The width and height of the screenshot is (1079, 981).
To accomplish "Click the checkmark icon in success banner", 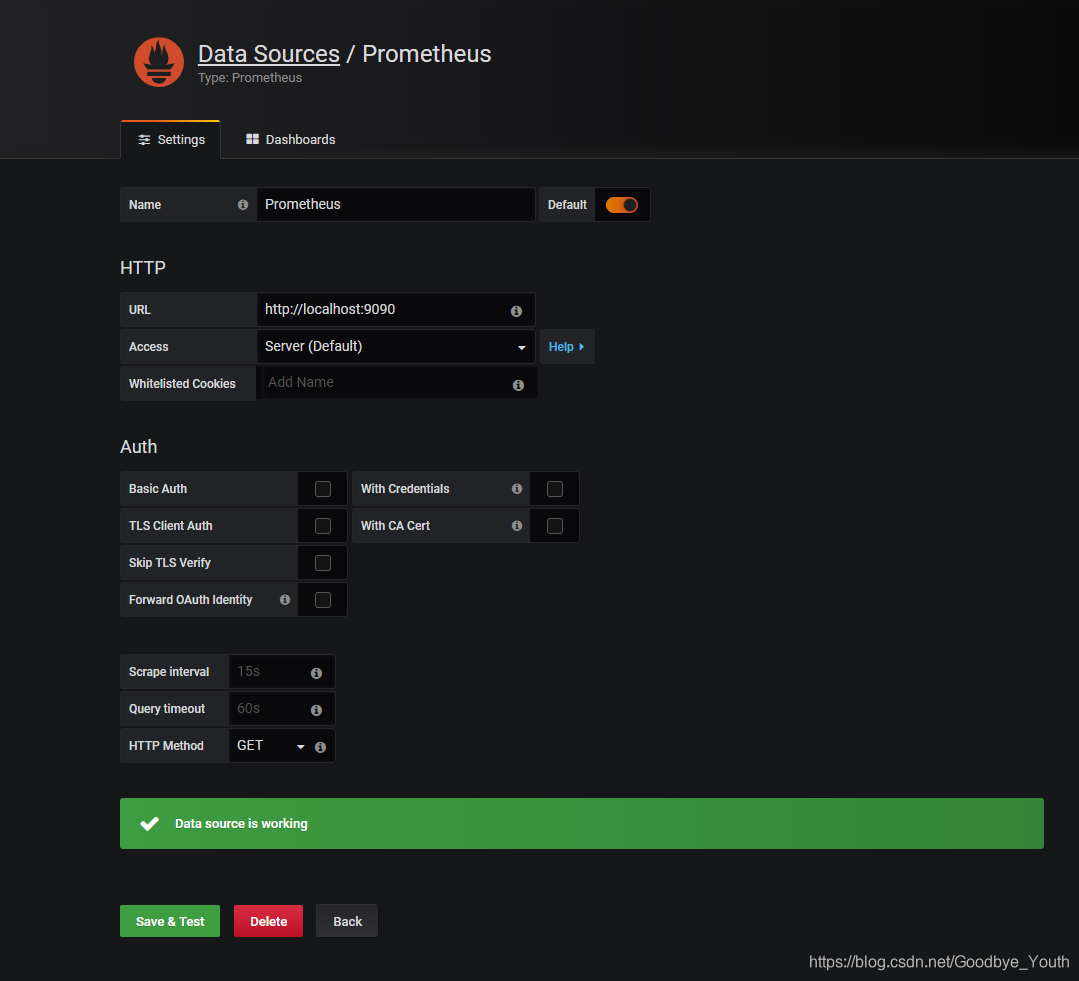I will tap(149, 823).
